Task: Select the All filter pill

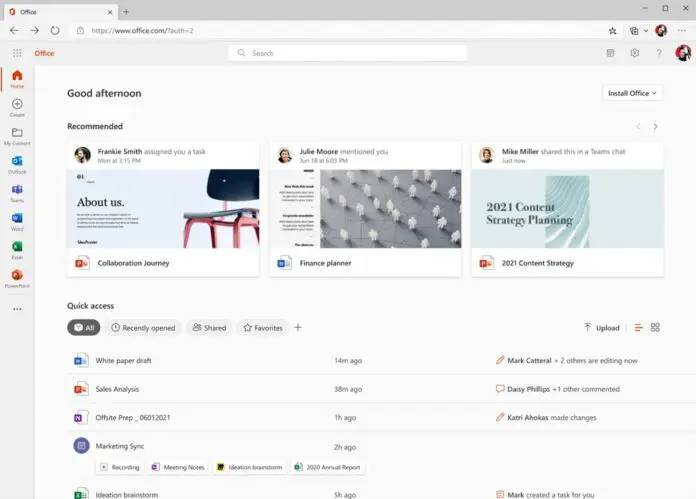Action: [x=83, y=328]
